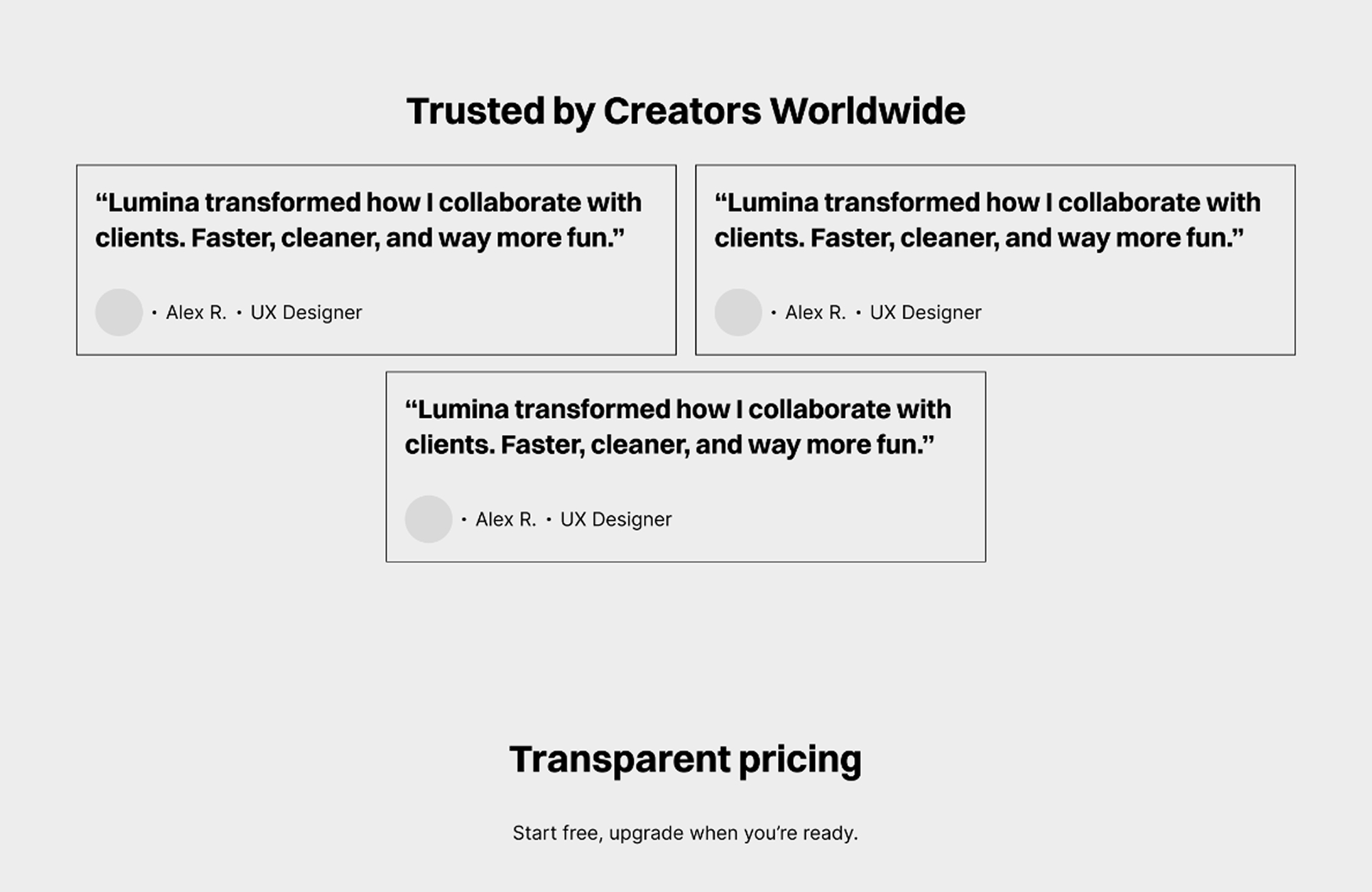The width and height of the screenshot is (1372, 892).
Task: Click "UX Designer" in the bottom-center testimonial card
Action: [x=616, y=520]
